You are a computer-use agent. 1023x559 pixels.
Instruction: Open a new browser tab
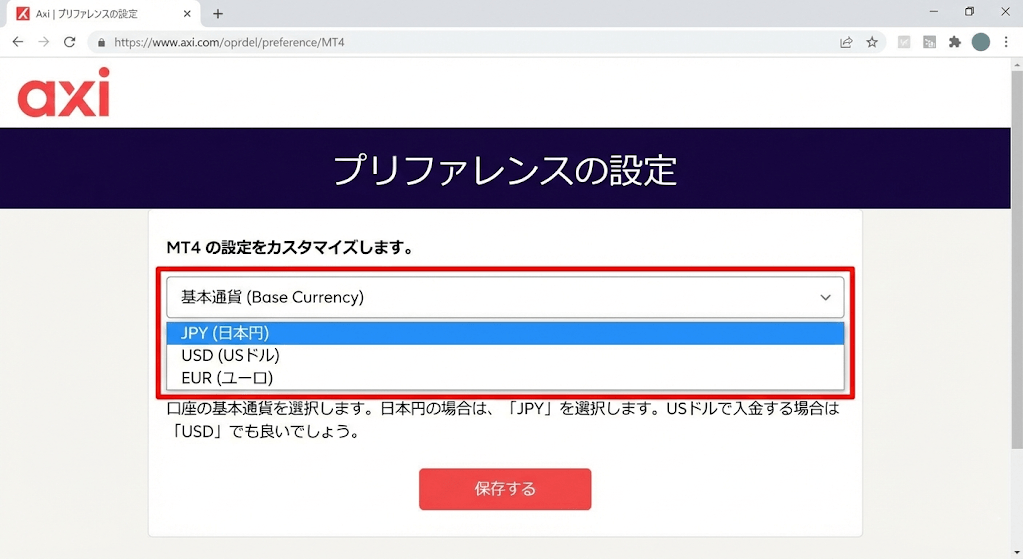(x=218, y=14)
